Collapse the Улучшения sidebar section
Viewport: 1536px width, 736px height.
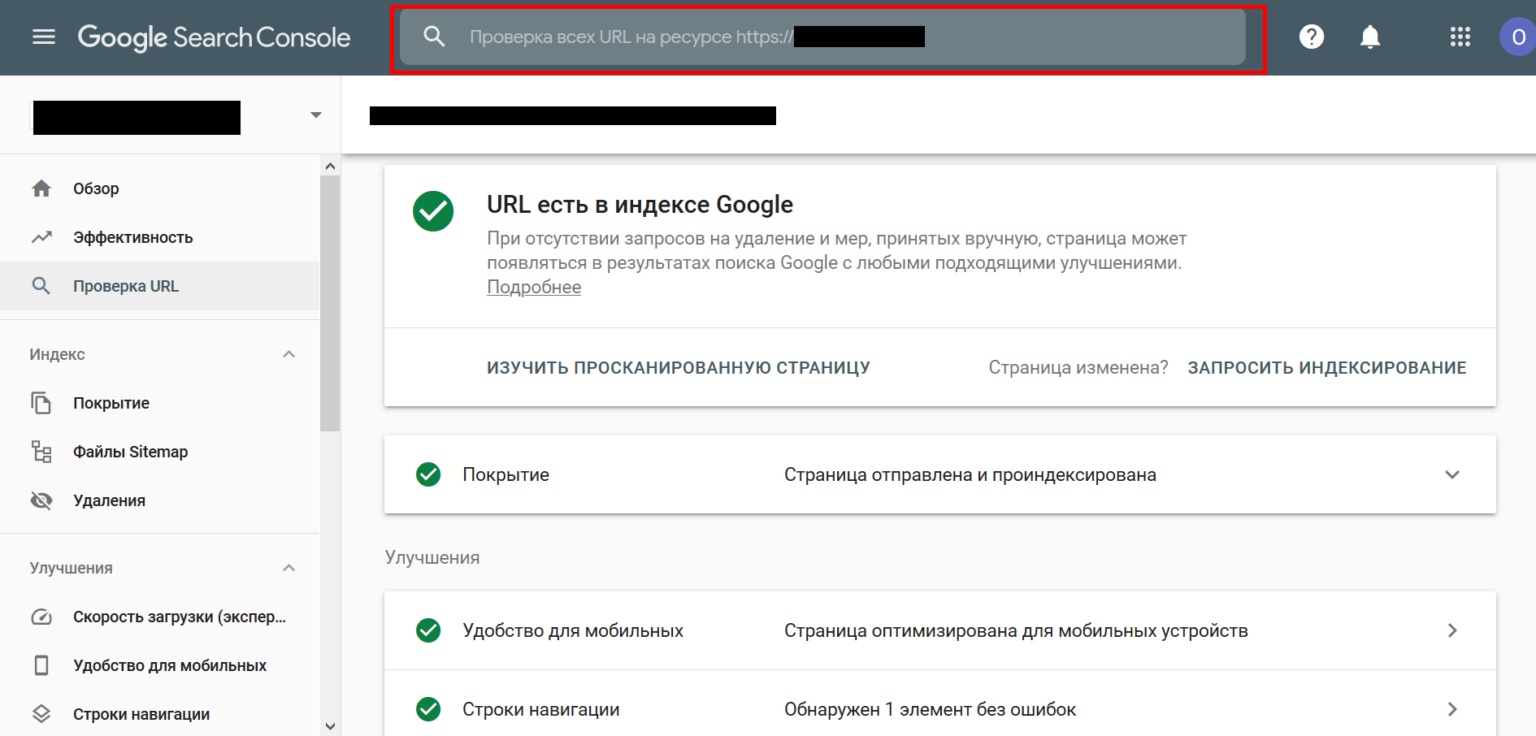pos(289,568)
